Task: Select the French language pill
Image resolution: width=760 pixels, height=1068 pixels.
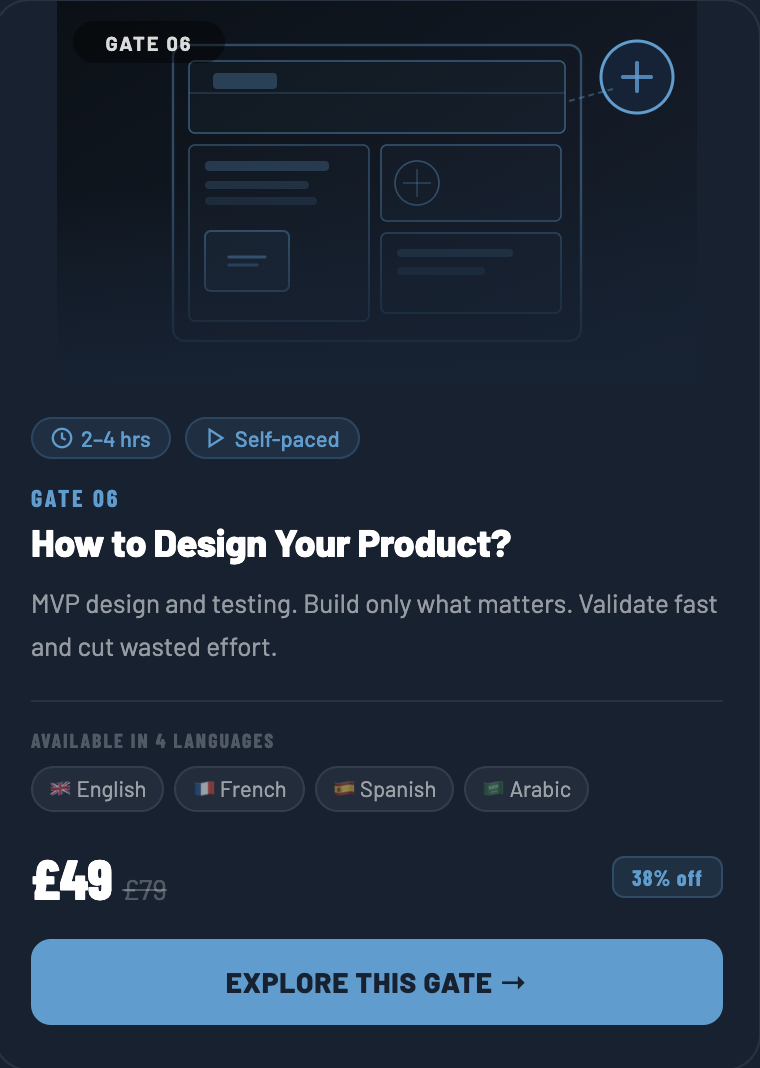Action: click(239, 789)
